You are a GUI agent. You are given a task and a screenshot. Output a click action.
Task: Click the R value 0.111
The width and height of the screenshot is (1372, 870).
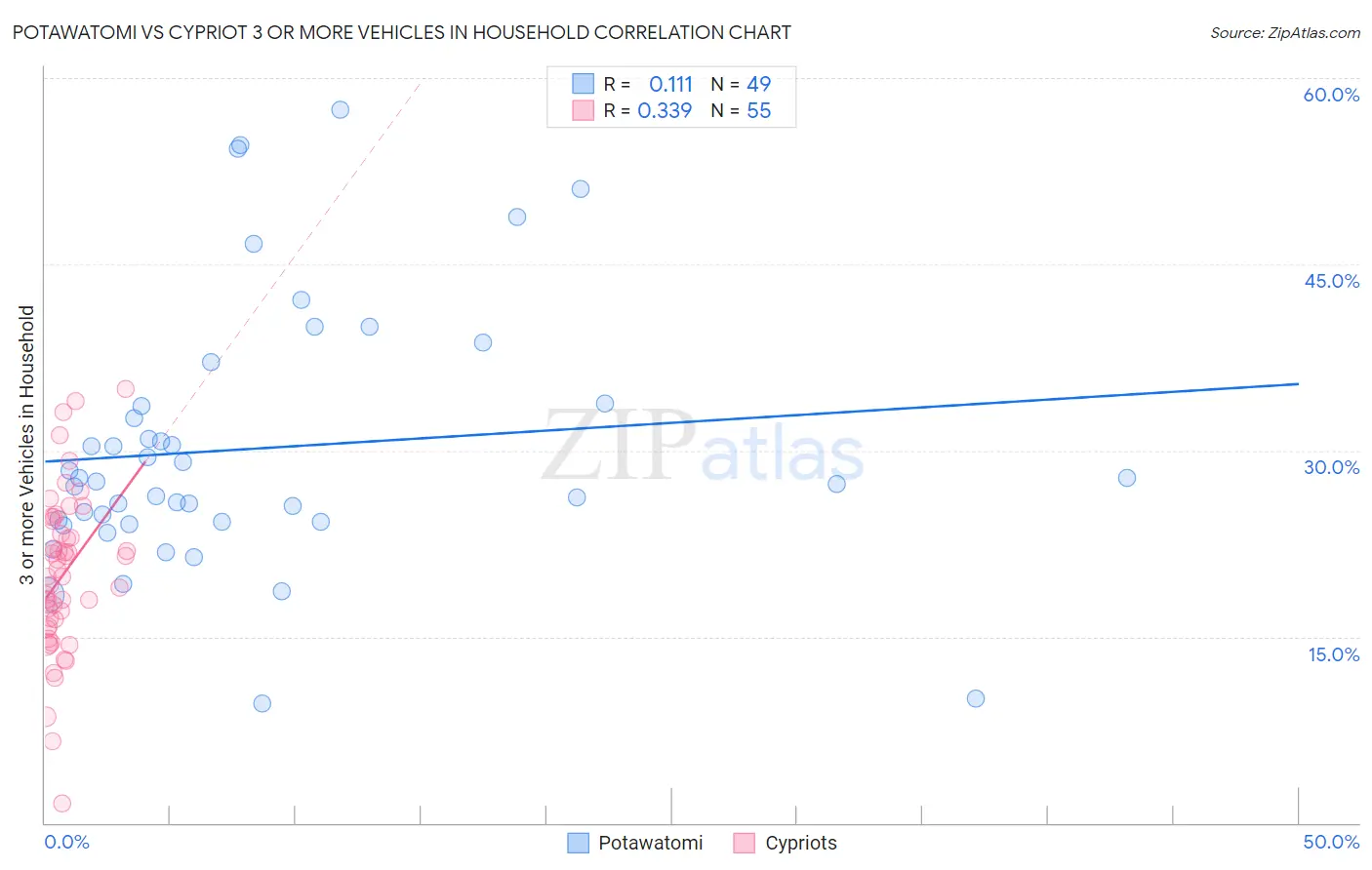pos(670,84)
